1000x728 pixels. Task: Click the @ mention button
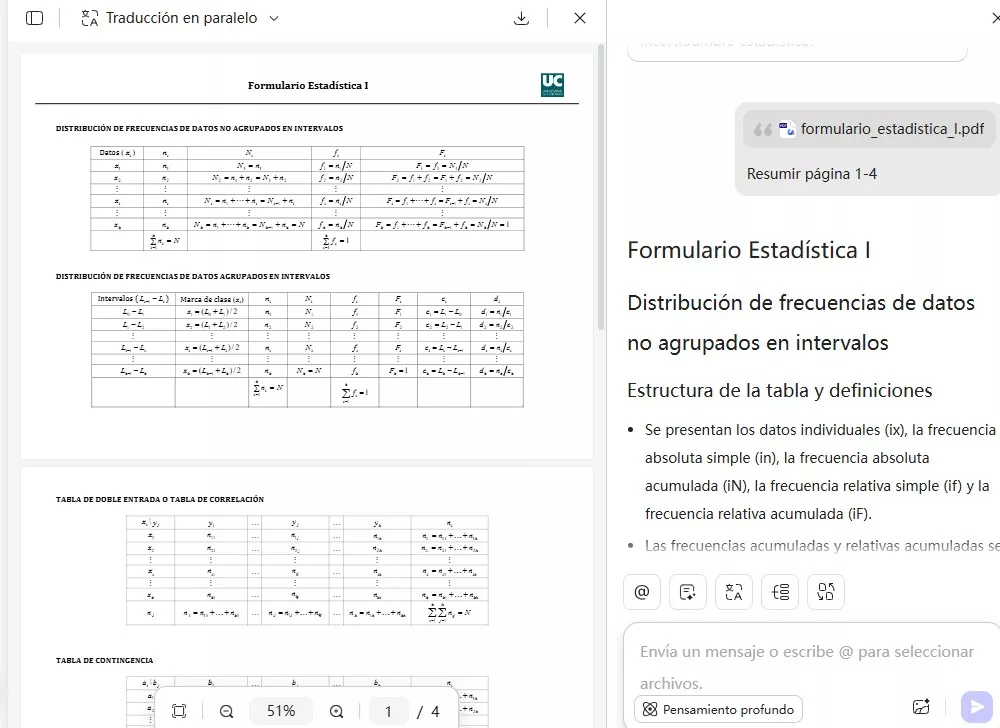click(x=642, y=592)
